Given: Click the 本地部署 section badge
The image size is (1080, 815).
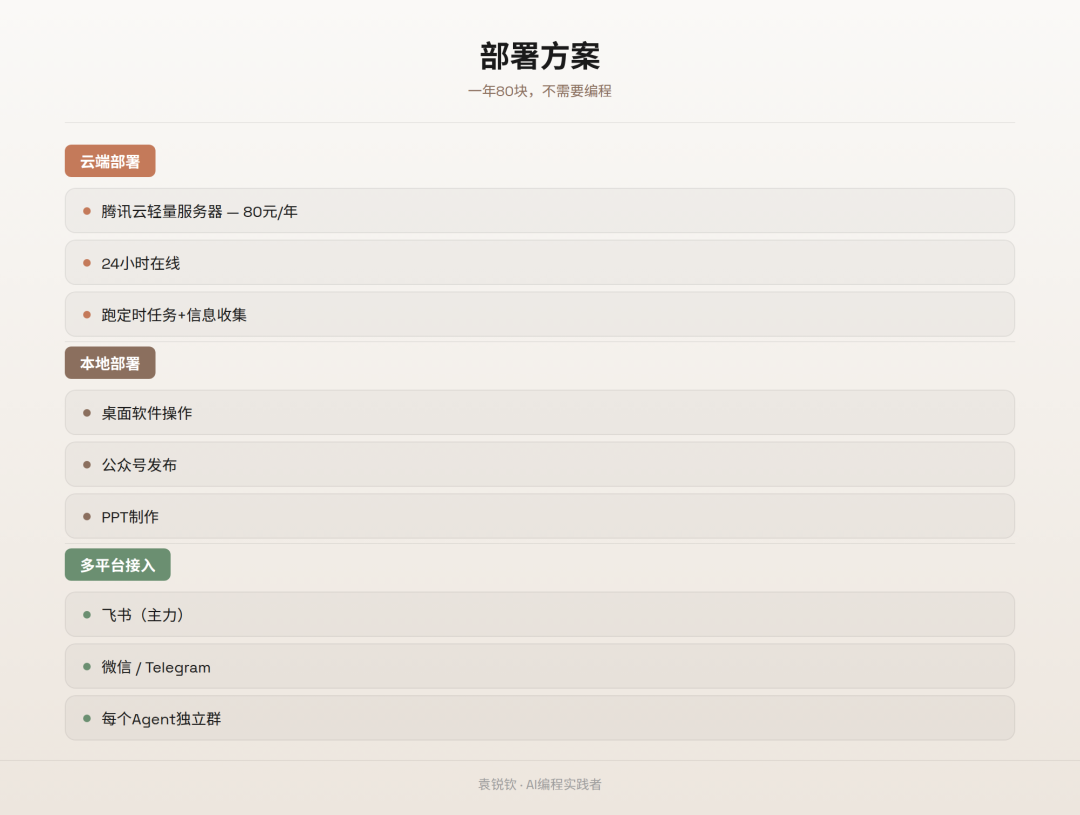Looking at the screenshot, I should click(110, 363).
